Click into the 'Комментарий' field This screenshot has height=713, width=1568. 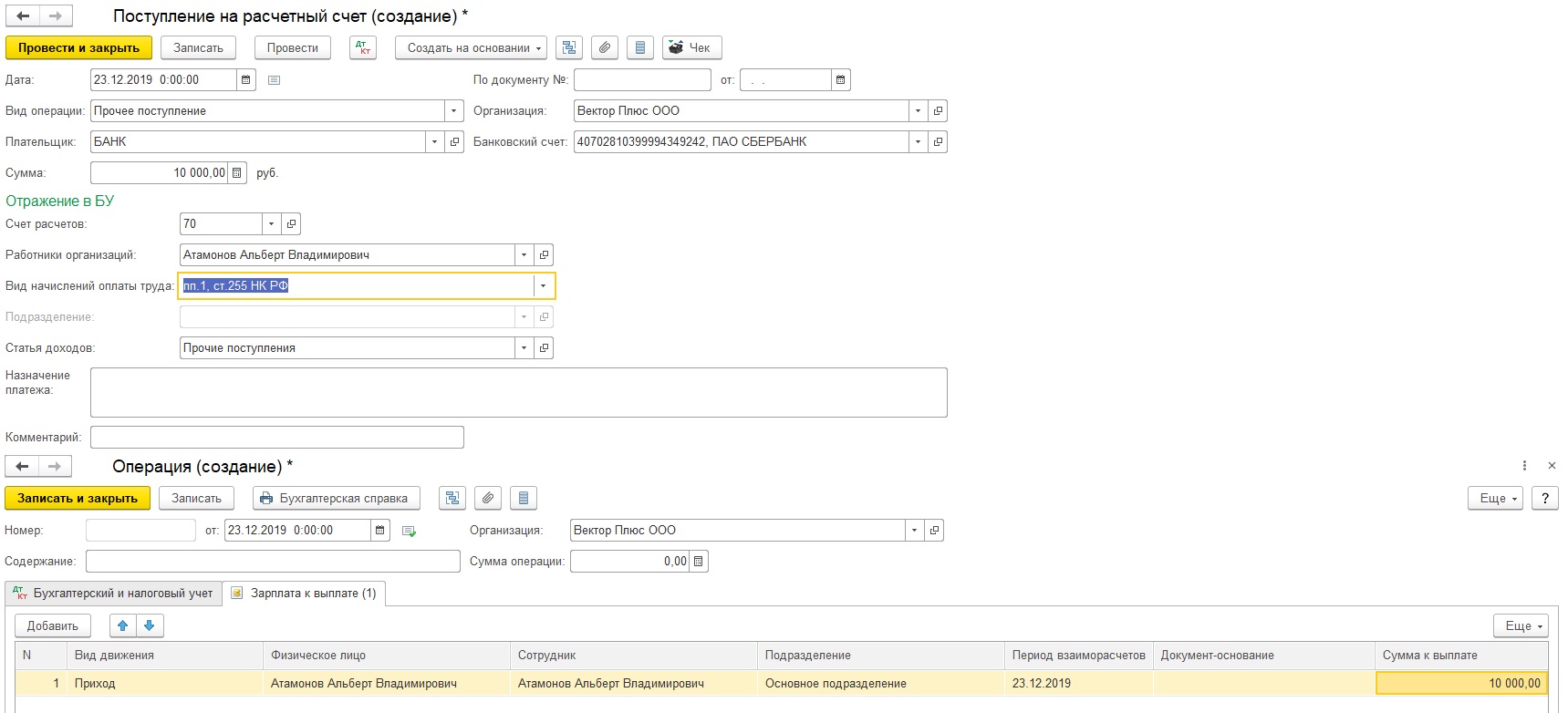click(x=277, y=437)
